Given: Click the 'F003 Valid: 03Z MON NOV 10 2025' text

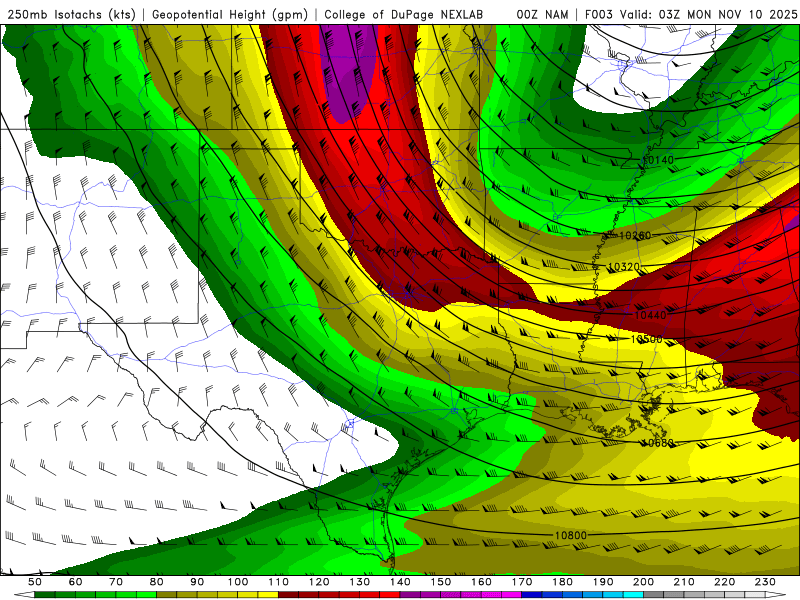Looking at the screenshot, I should (691, 14).
